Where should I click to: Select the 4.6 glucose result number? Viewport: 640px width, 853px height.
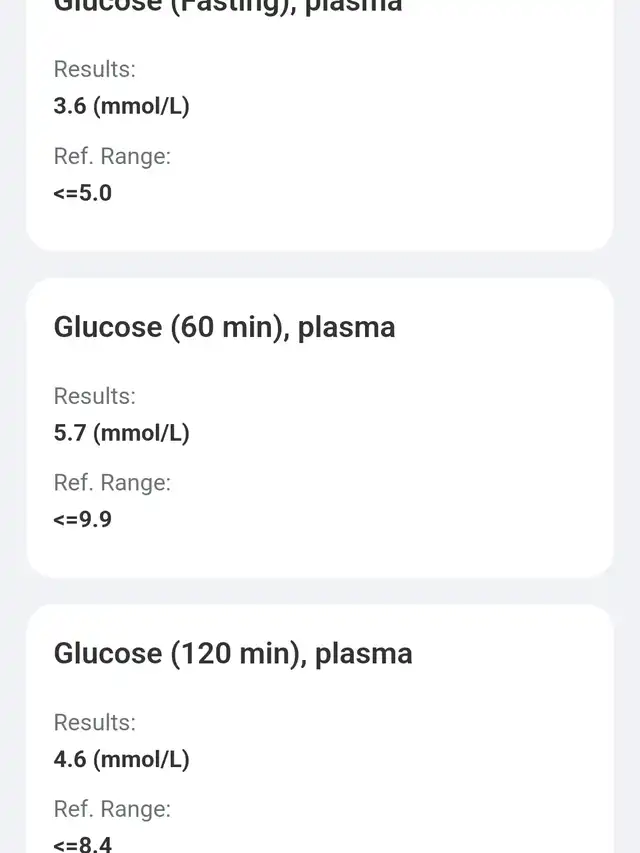coord(69,759)
